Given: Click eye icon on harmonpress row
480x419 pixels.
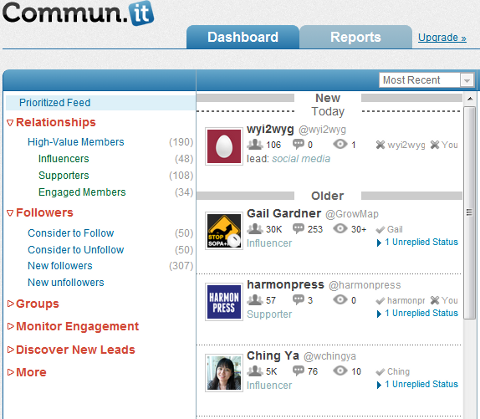Looking at the screenshot, I should (340, 300).
